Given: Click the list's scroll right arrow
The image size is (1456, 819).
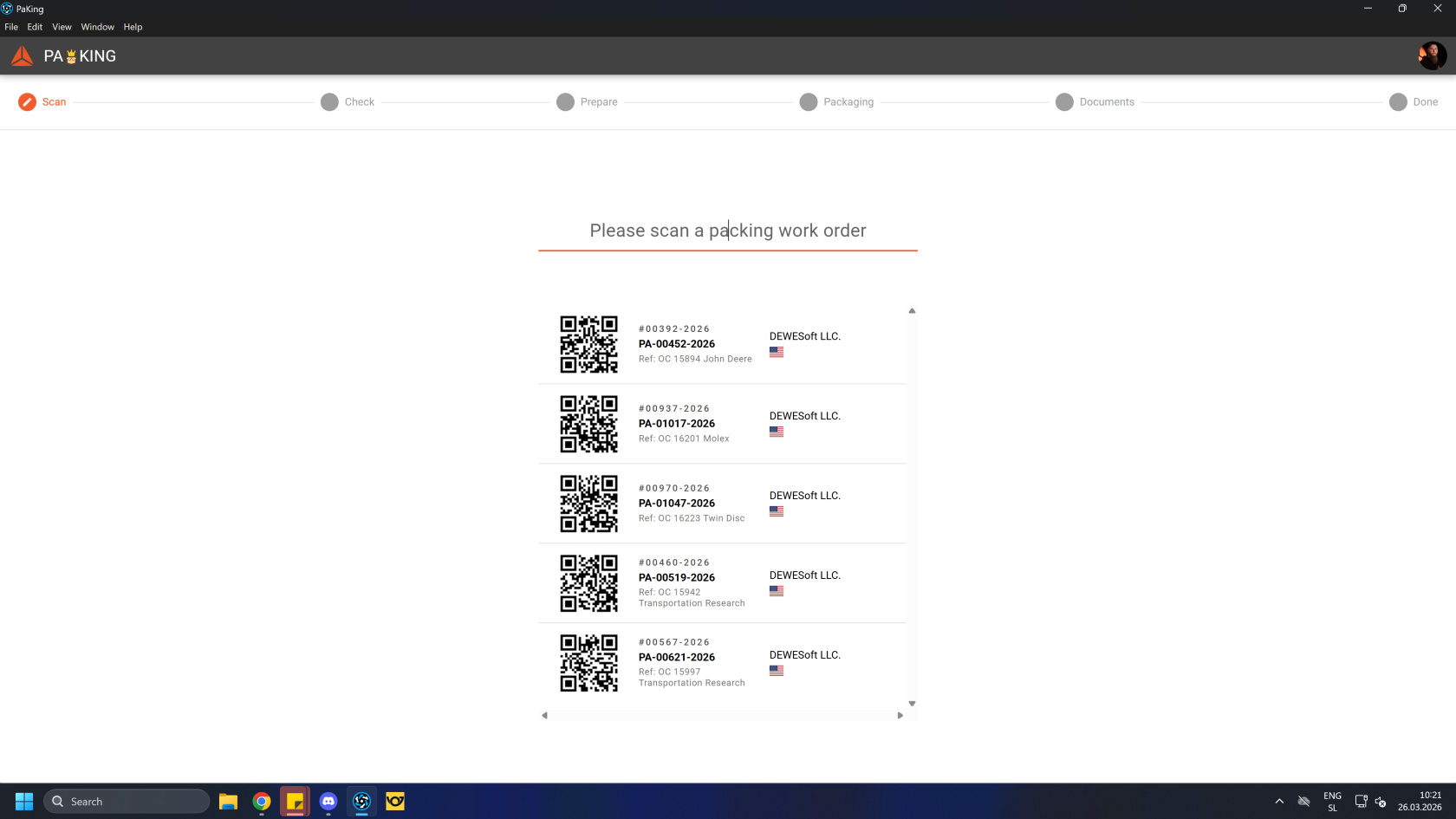Looking at the screenshot, I should point(900,716).
